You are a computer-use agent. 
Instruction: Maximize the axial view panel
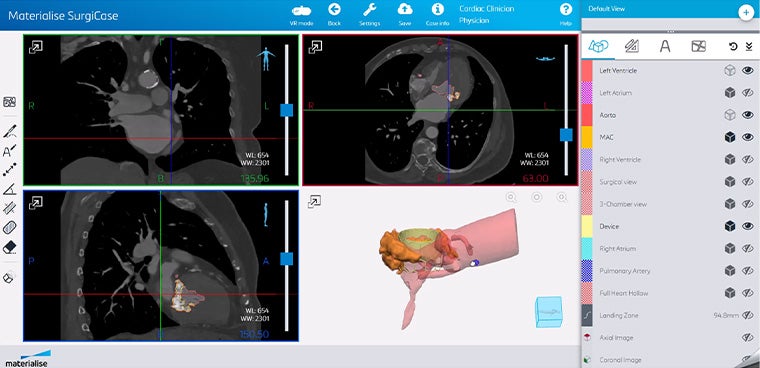pos(315,47)
